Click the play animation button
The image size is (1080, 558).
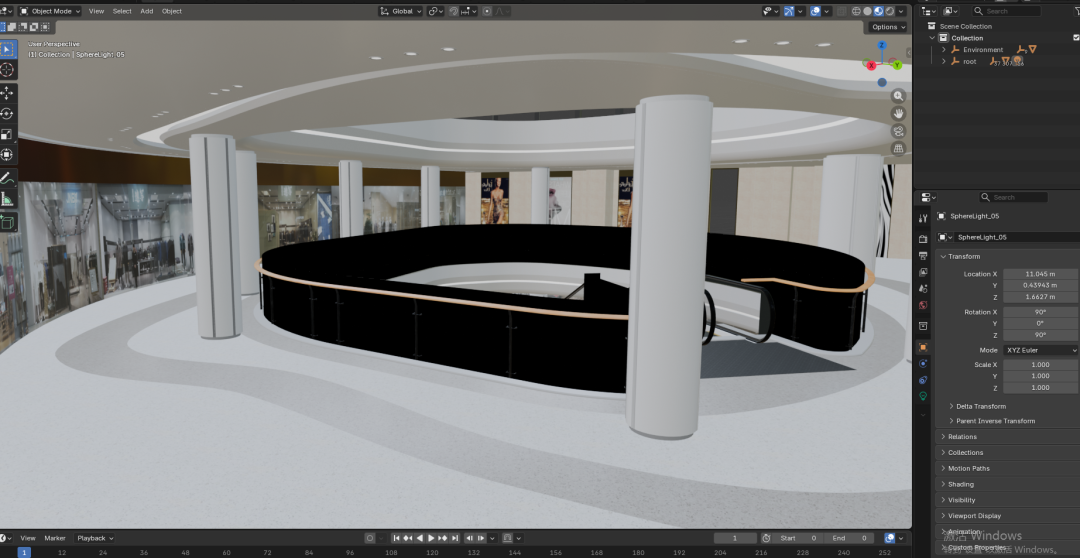tap(431, 538)
